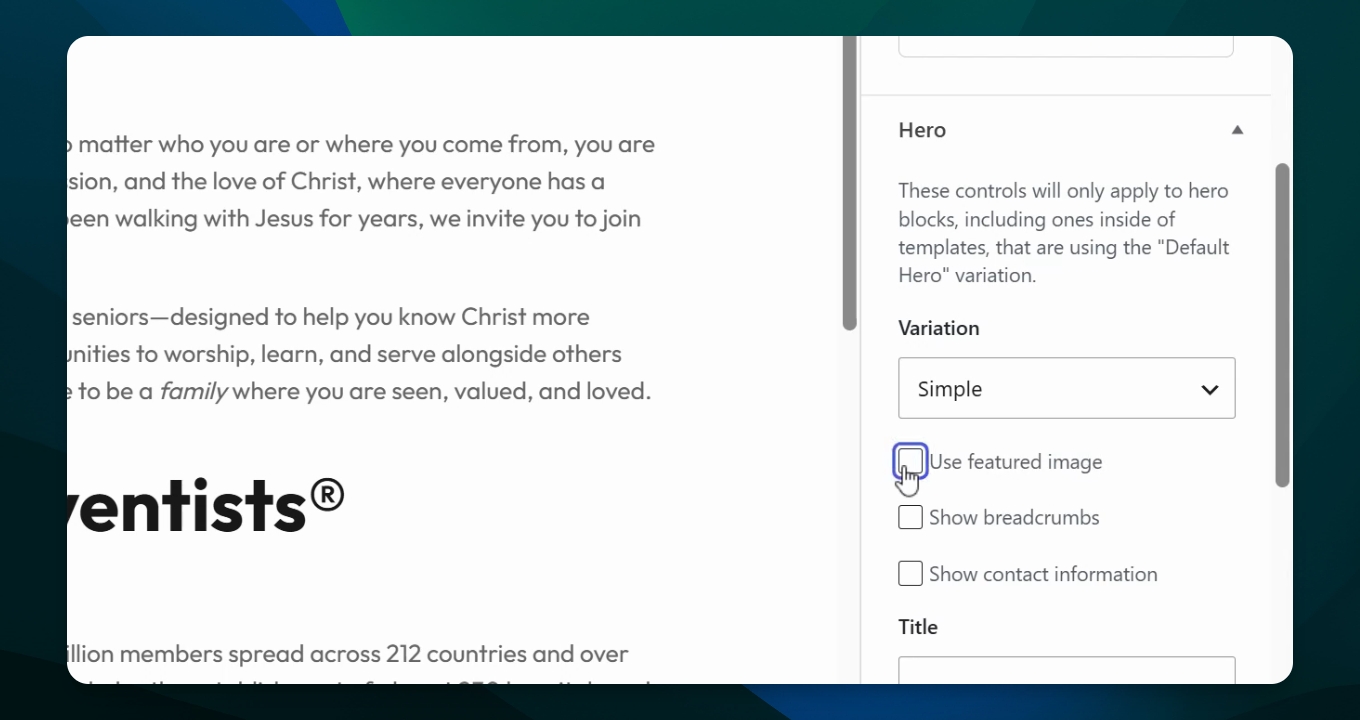Click the Hero controls description text
Screen dimensions: 1360x720
pyautogui.click(x=1064, y=233)
